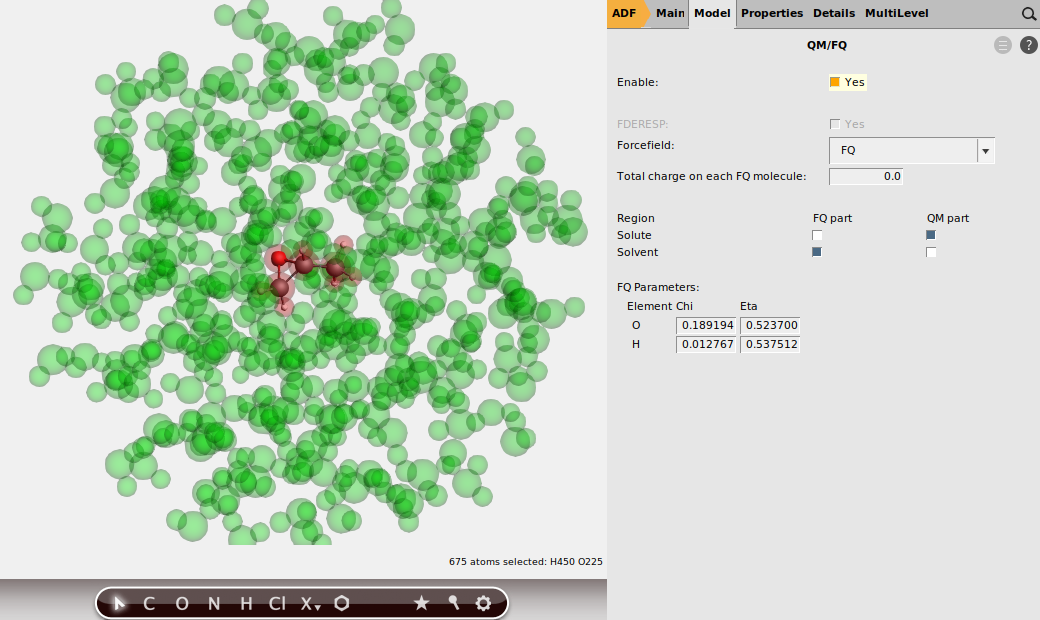Screen dimensions: 1040x620
Task: Uncheck the FQ part for Solvent
Action: click(816, 252)
